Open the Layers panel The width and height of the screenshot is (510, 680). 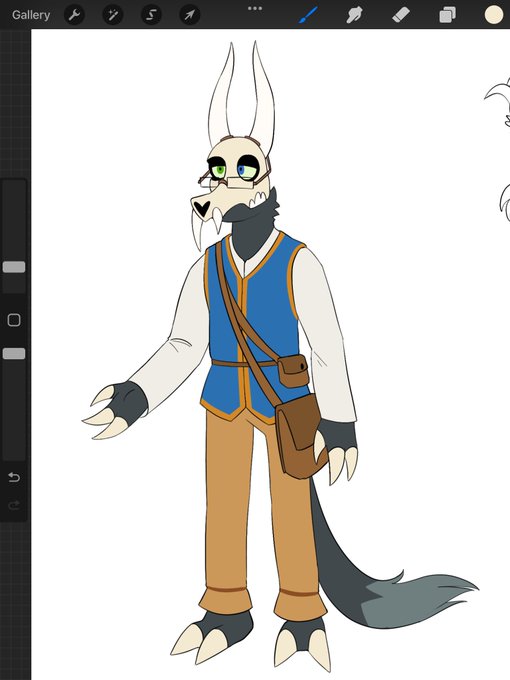coord(447,15)
